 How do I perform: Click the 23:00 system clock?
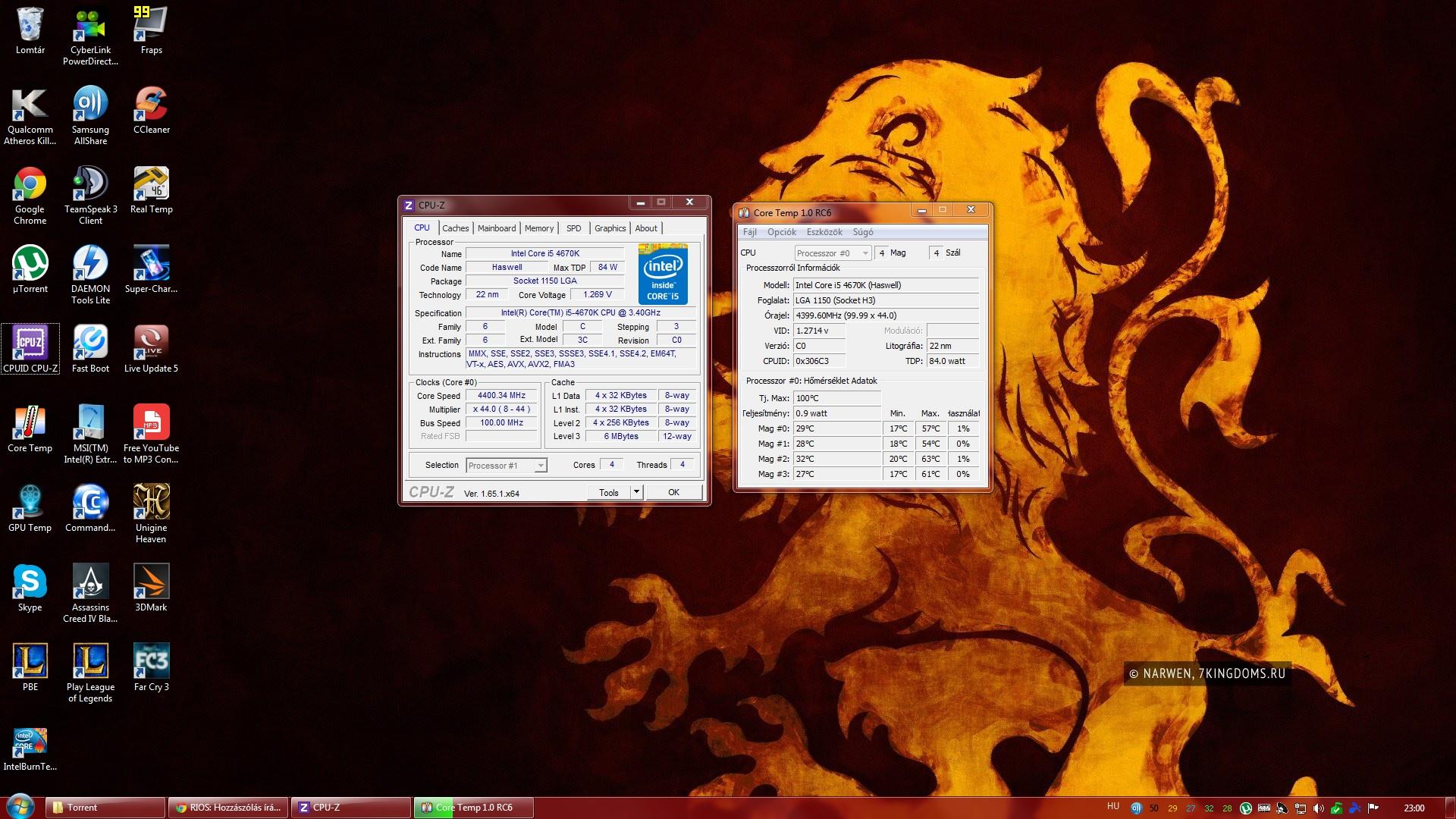tap(1414, 808)
